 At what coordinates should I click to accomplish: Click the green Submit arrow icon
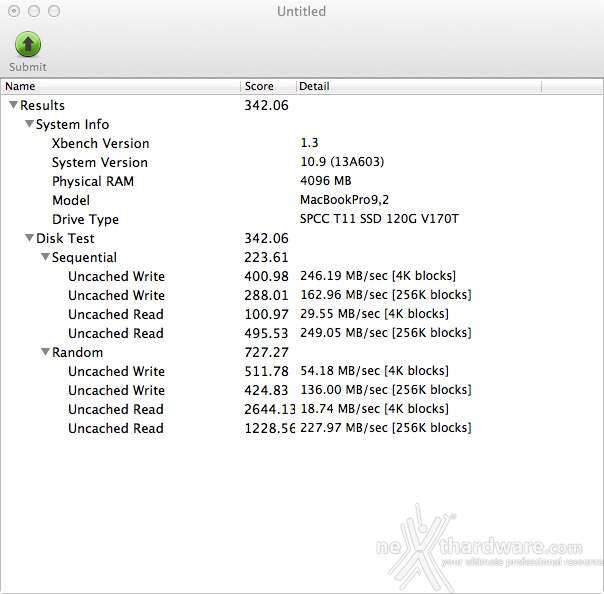[28, 44]
